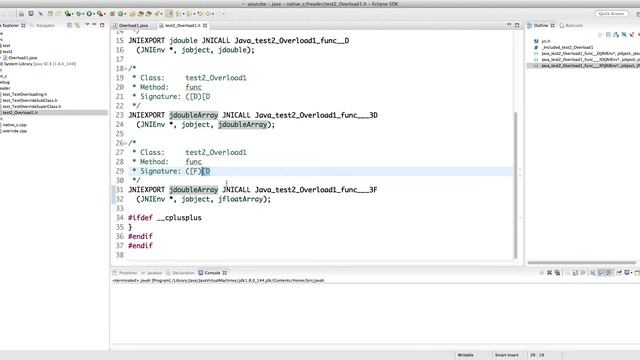The width and height of the screenshot is (640, 360).
Task: Select test_TestOverloading.h in the explorer tree
Action: pyautogui.click(x=25, y=94)
